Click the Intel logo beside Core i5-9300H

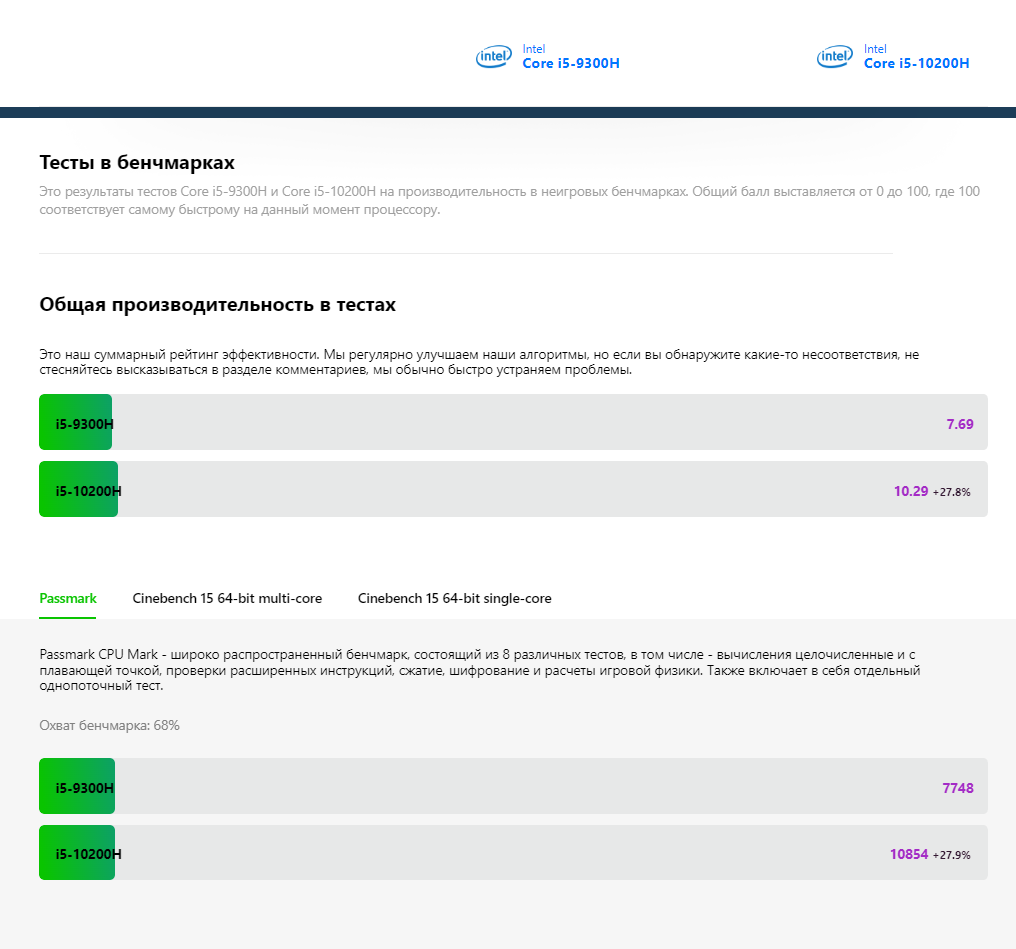pyautogui.click(x=494, y=57)
